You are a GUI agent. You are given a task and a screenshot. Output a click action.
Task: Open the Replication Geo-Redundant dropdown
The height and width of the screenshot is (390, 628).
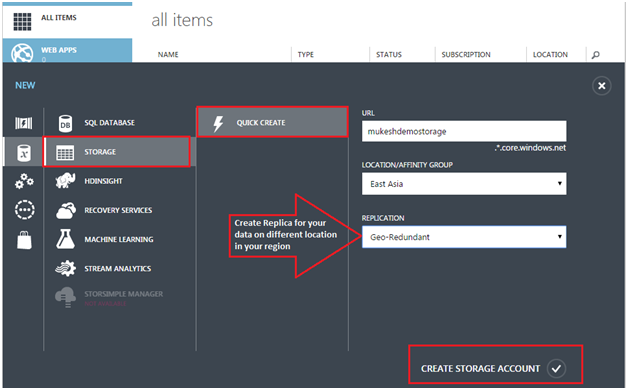(464, 237)
